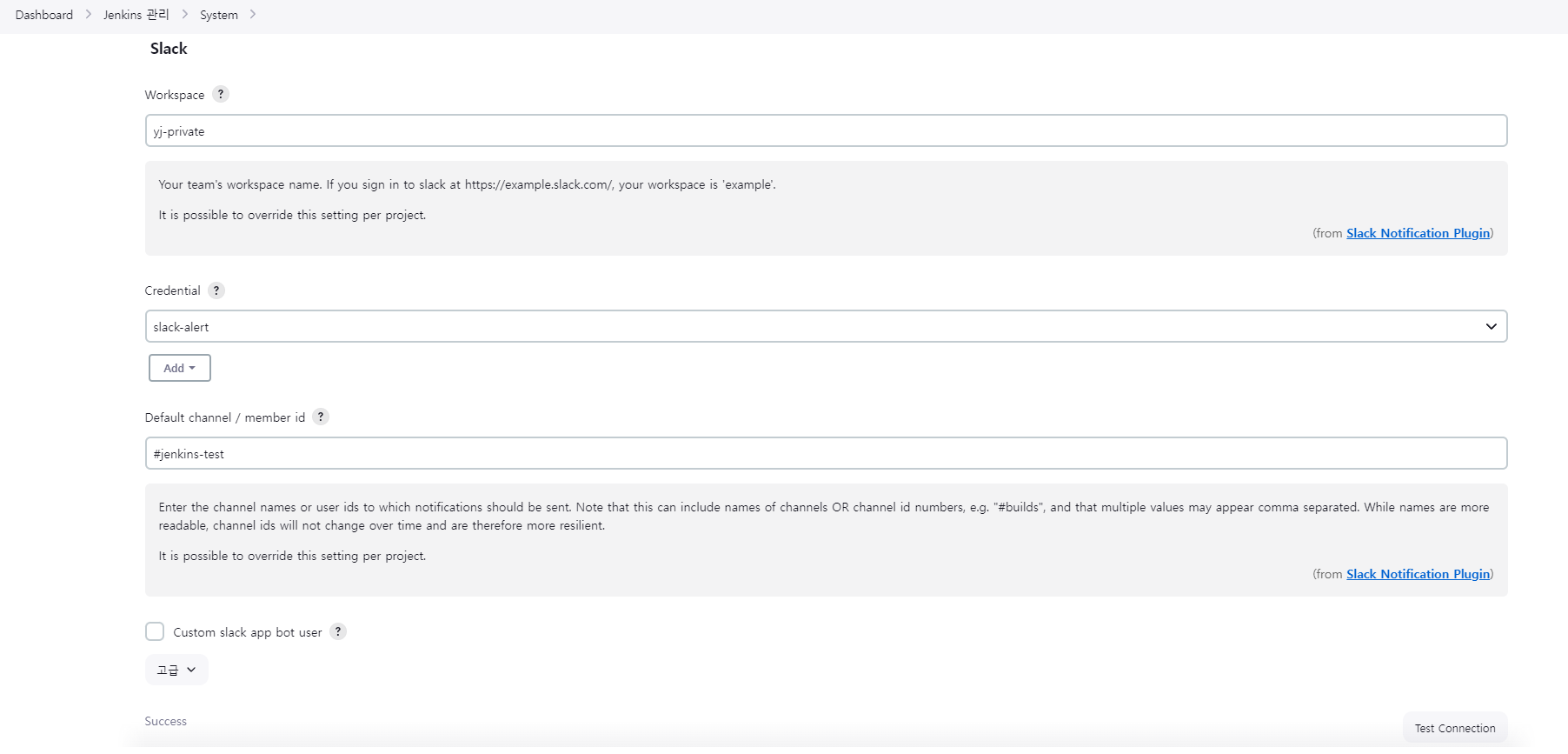The width and height of the screenshot is (1568, 754).
Task: Open help for Custom slack app bot user
Action: pos(338,631)
